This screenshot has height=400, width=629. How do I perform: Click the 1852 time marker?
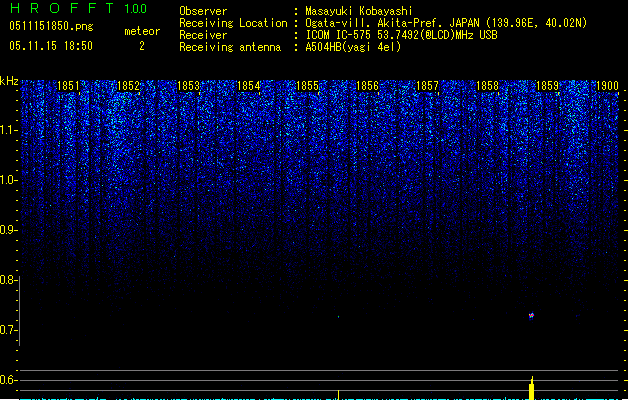[128, 86]
